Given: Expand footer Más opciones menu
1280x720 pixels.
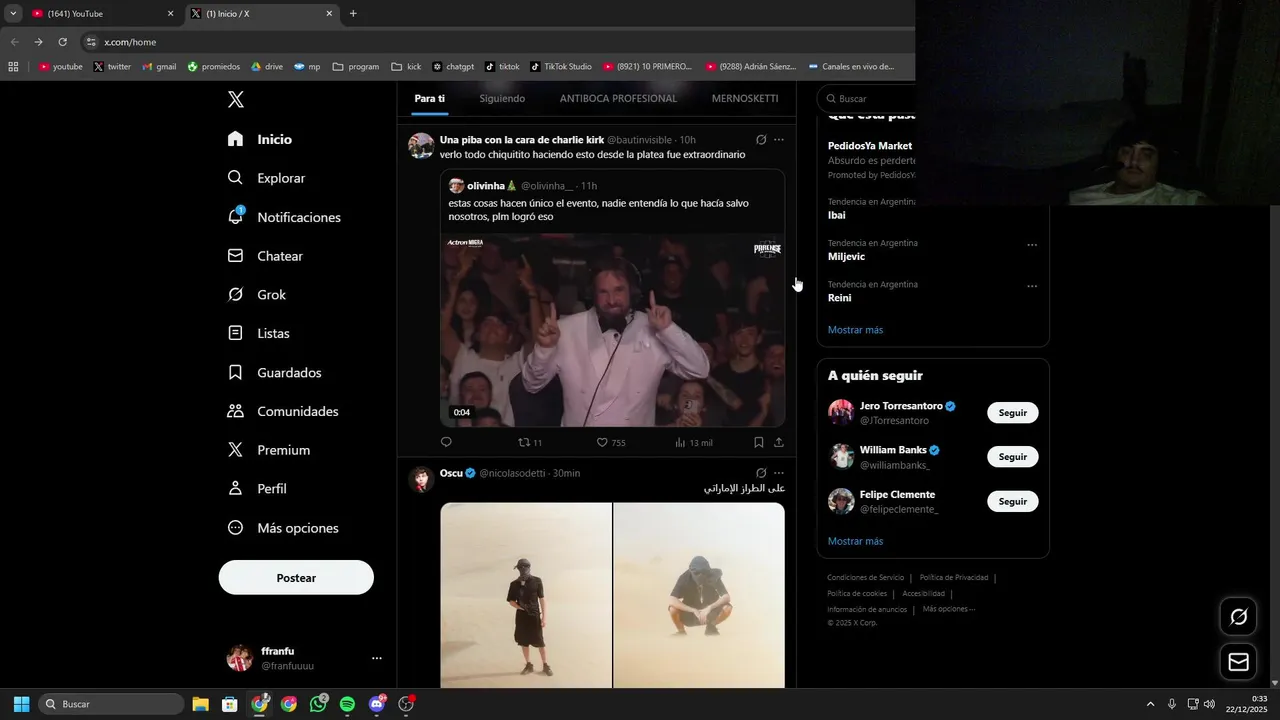Looking at the screenshot, I should tap(948, 609).
